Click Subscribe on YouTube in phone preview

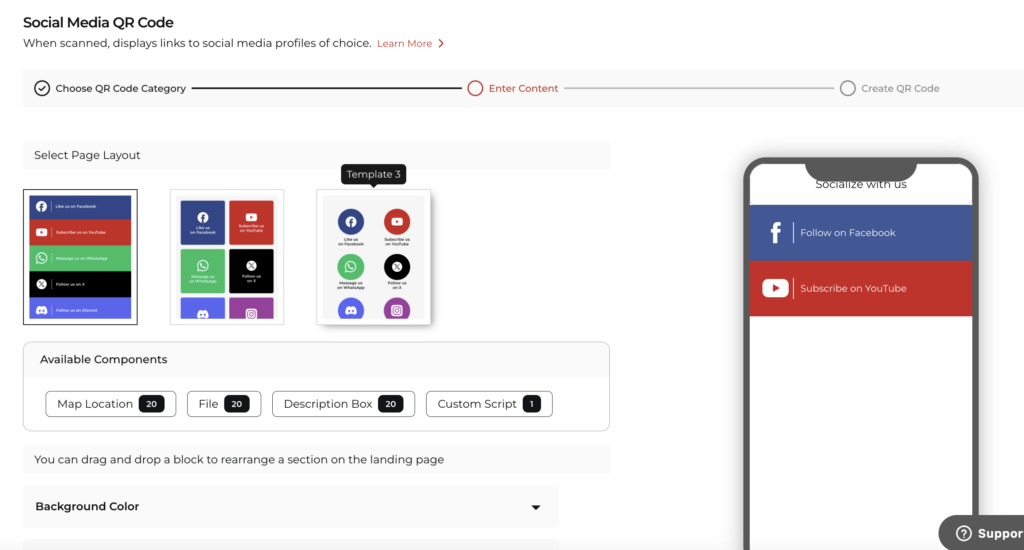click(x=861, y=288)
